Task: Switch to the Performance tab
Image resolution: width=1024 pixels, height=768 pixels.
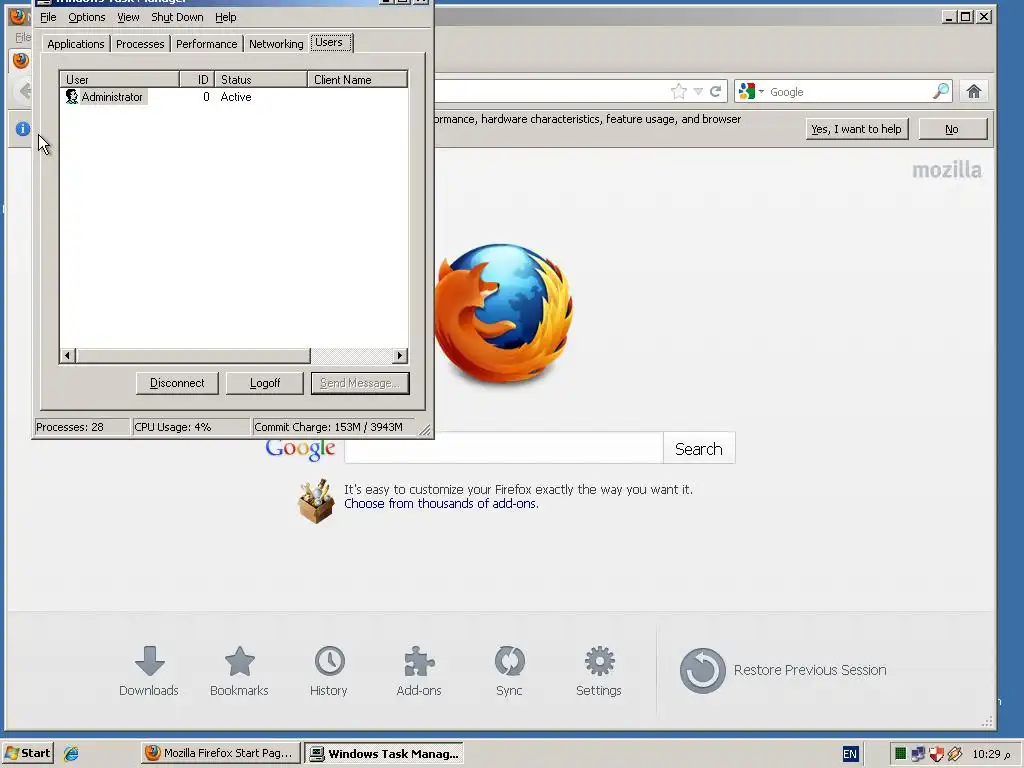Action: click(x=206, y=44)
